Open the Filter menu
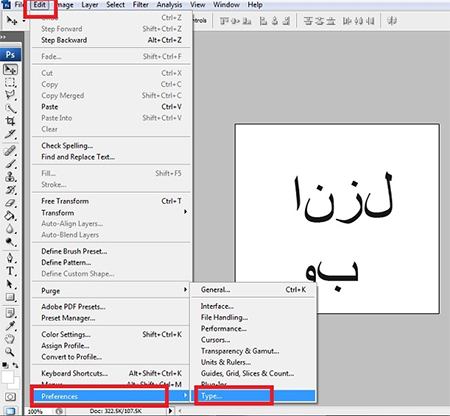This screenshot has height=416, width=450. tap(141, 5)
